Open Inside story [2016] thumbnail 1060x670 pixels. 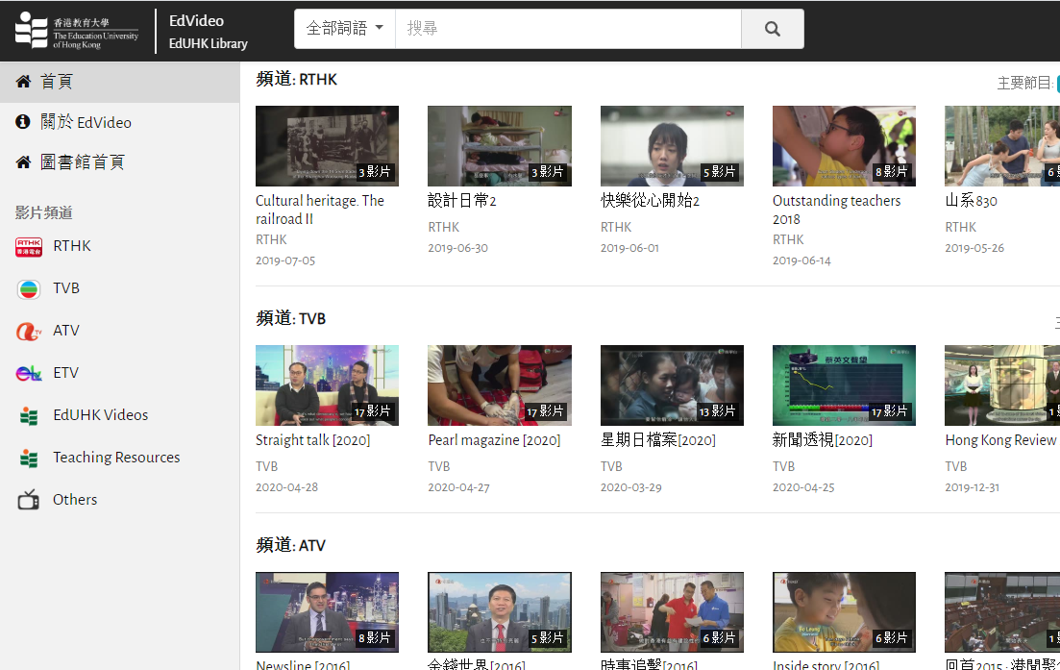point(844,613)
